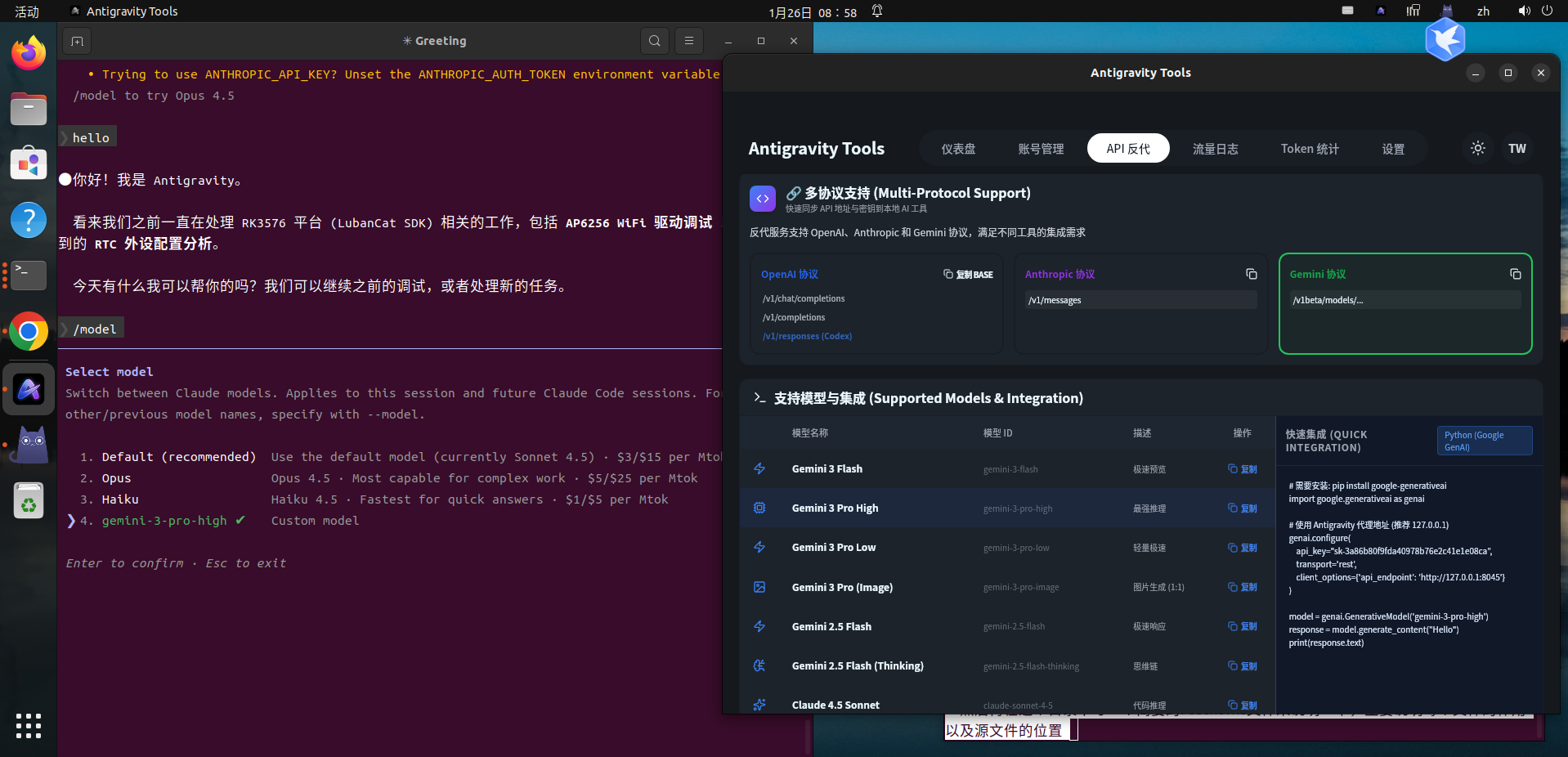Click the new tab icon in Greeting terminal
The image size is (1568, 757).
[x=77, y=41]
